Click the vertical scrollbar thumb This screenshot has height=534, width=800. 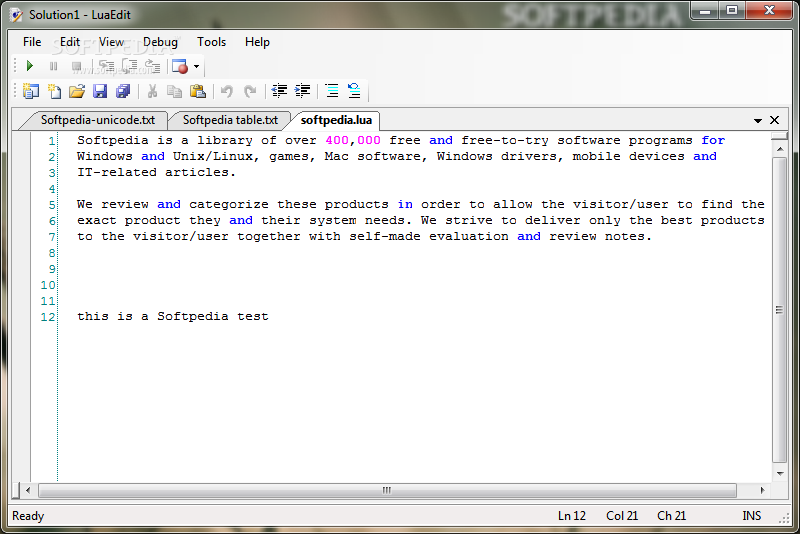780,310
